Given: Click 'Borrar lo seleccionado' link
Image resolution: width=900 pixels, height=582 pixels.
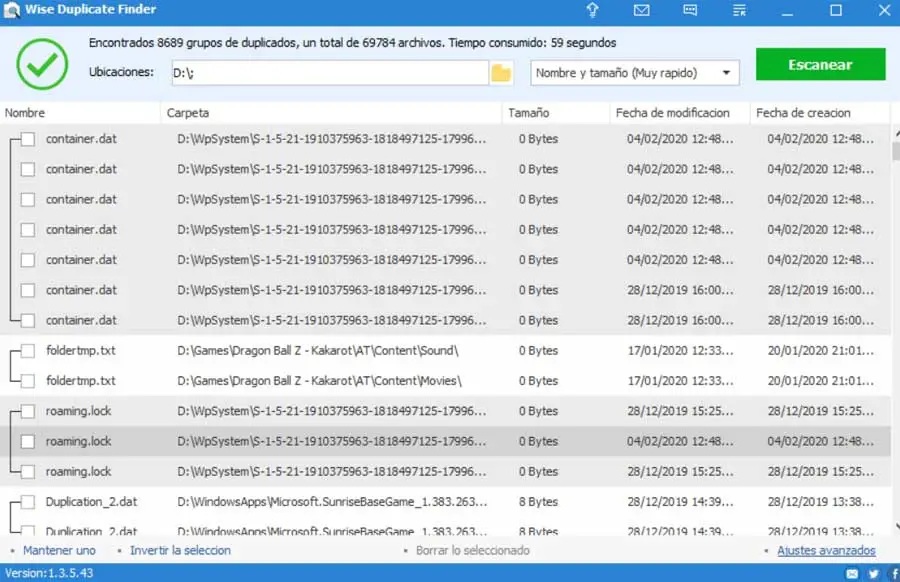Looking at the screenshot, I should coord(472,550).
